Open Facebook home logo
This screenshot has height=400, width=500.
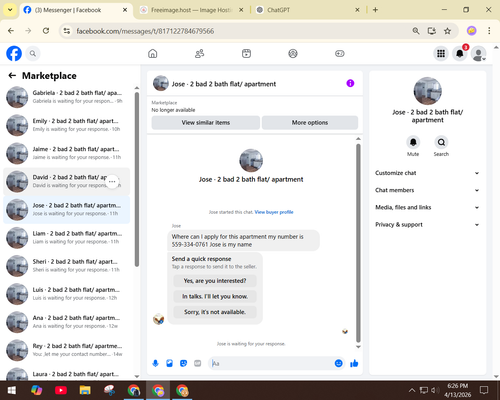click(14, 53)
